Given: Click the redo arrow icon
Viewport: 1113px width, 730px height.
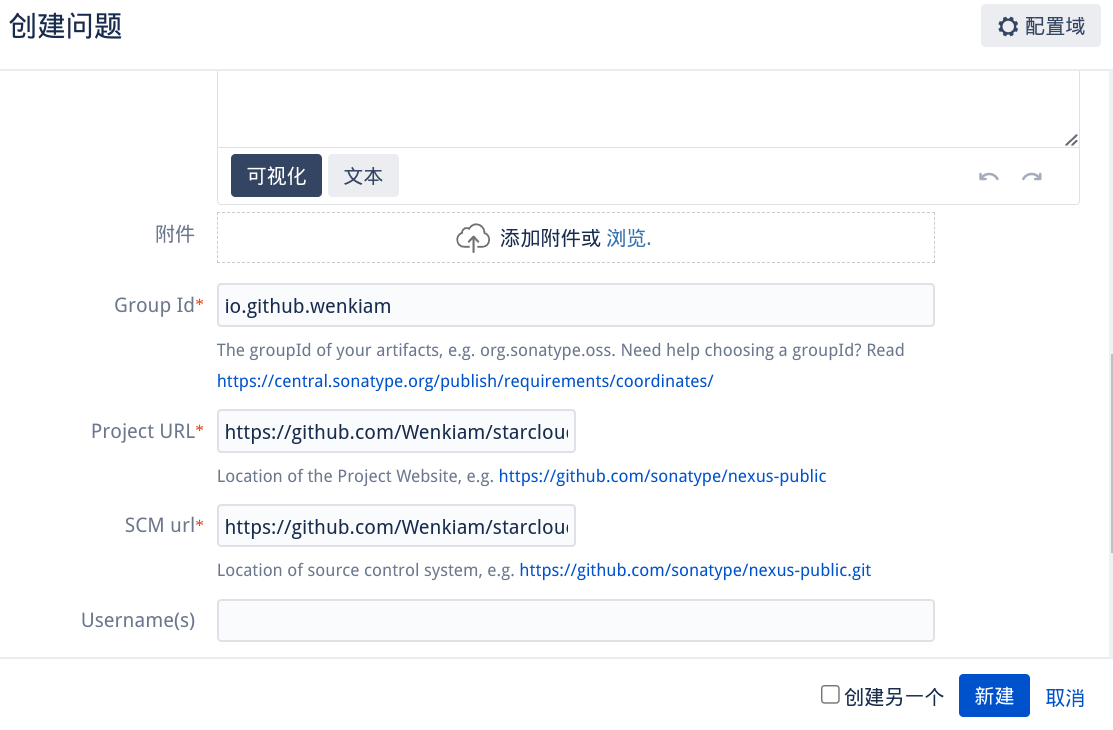Looking at the screenshot, I should (1031, 177).
